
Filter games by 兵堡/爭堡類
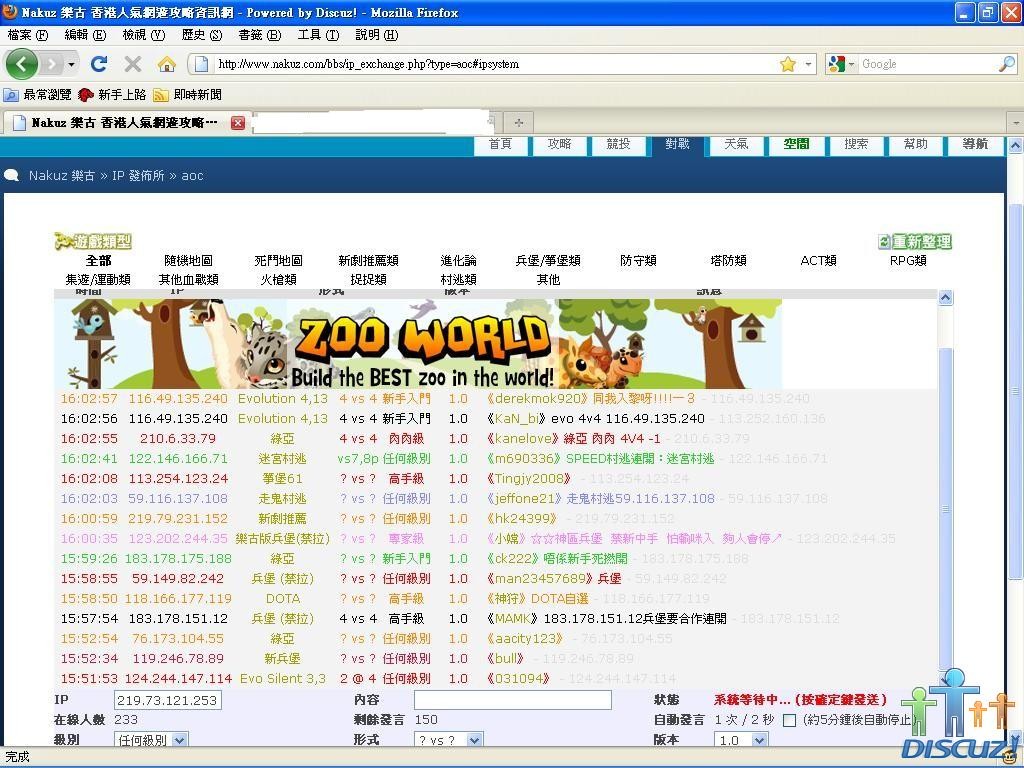click(548, 261)
